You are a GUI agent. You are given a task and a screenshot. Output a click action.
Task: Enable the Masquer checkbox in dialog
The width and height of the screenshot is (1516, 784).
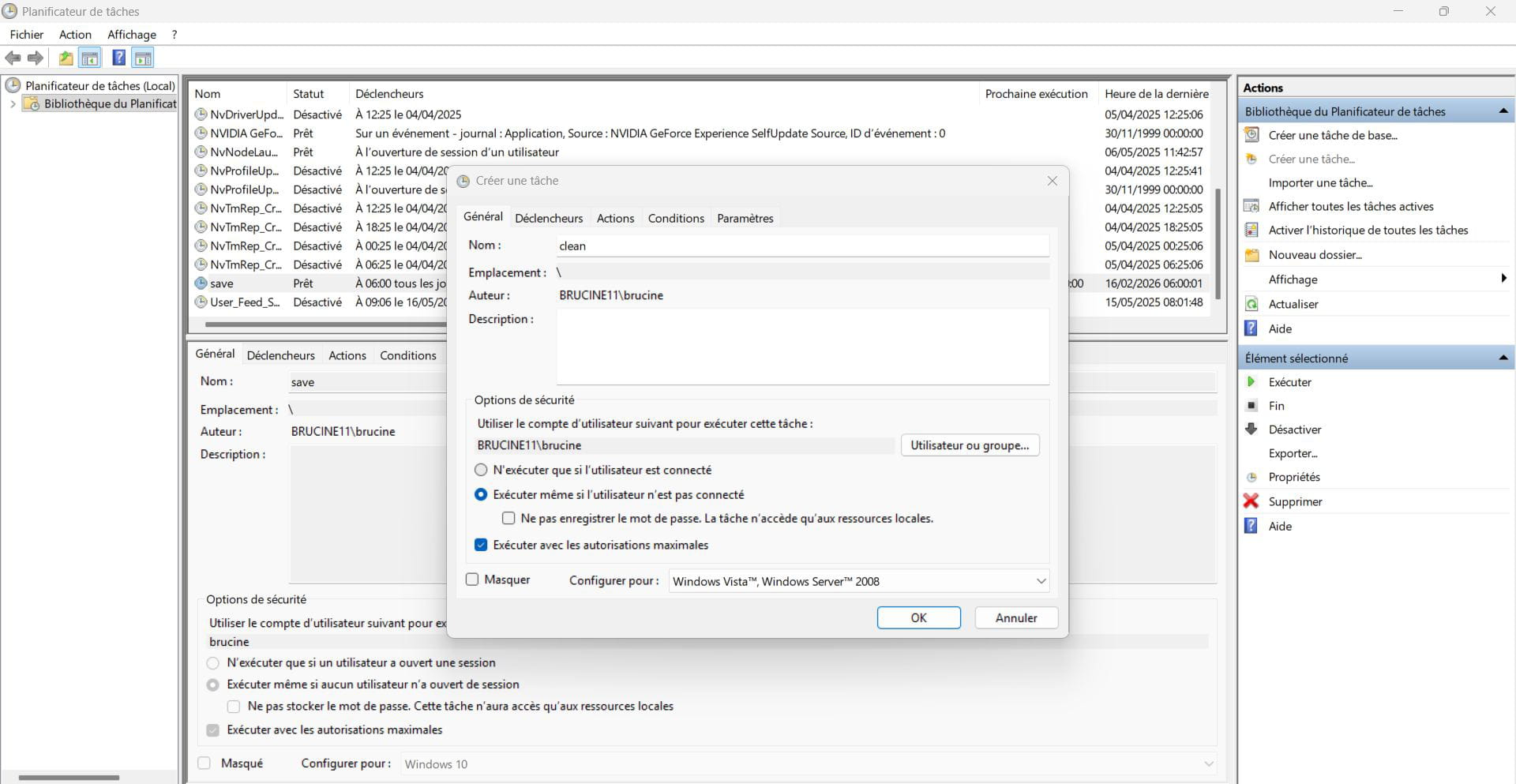tap(472, 580)
